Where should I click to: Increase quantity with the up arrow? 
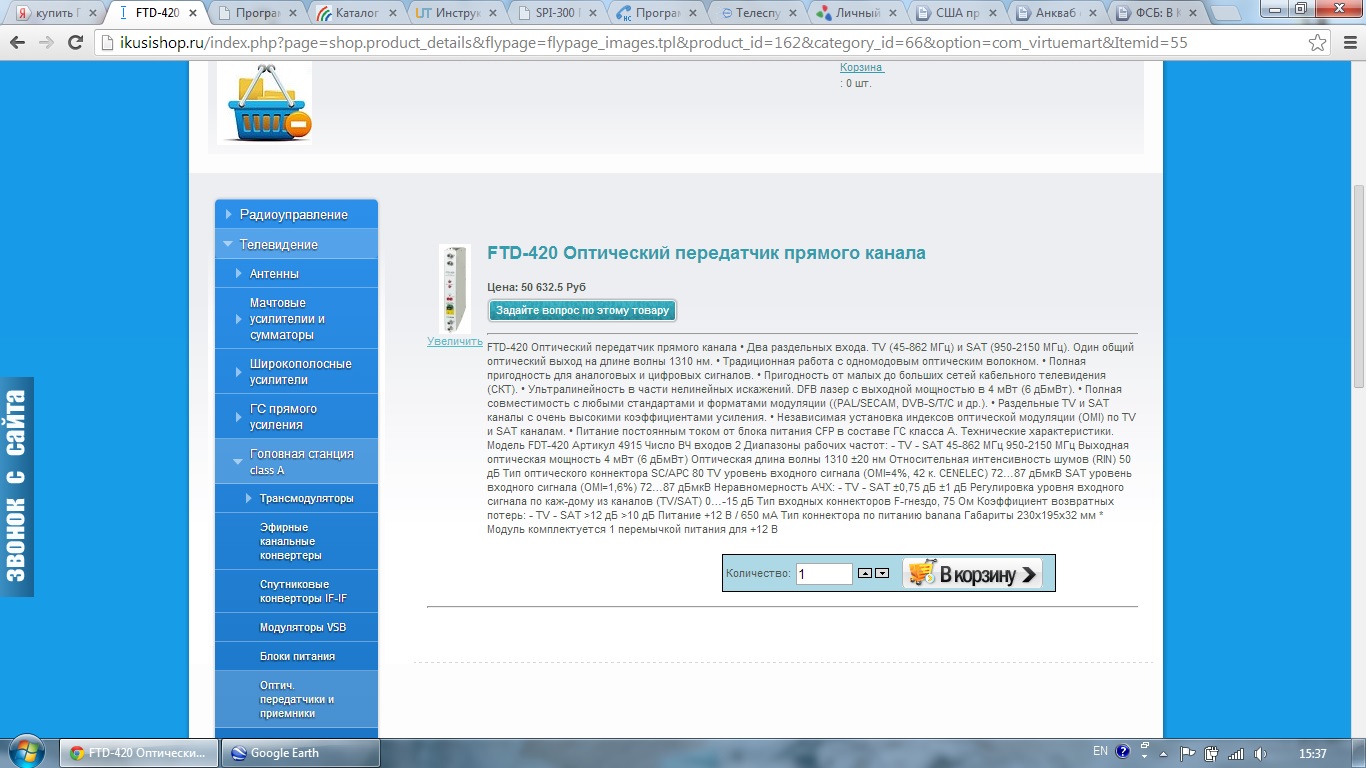[865, 573]
